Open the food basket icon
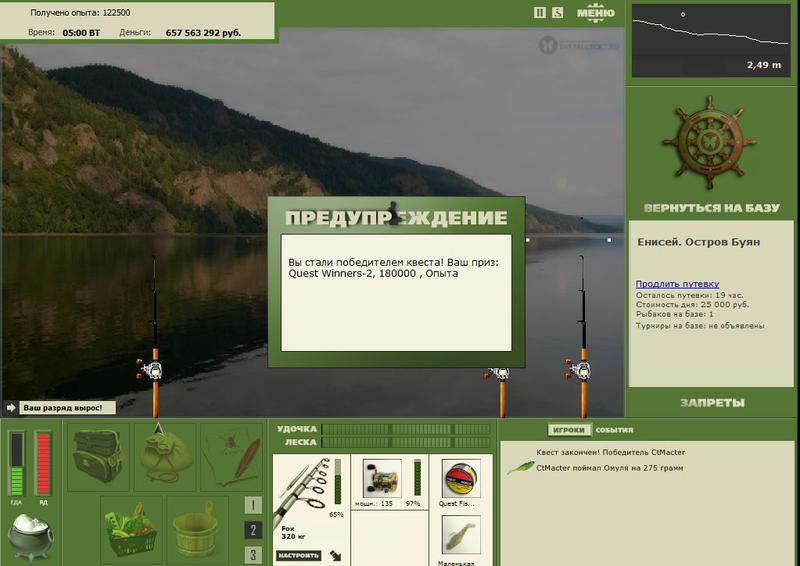 [131, 529]
